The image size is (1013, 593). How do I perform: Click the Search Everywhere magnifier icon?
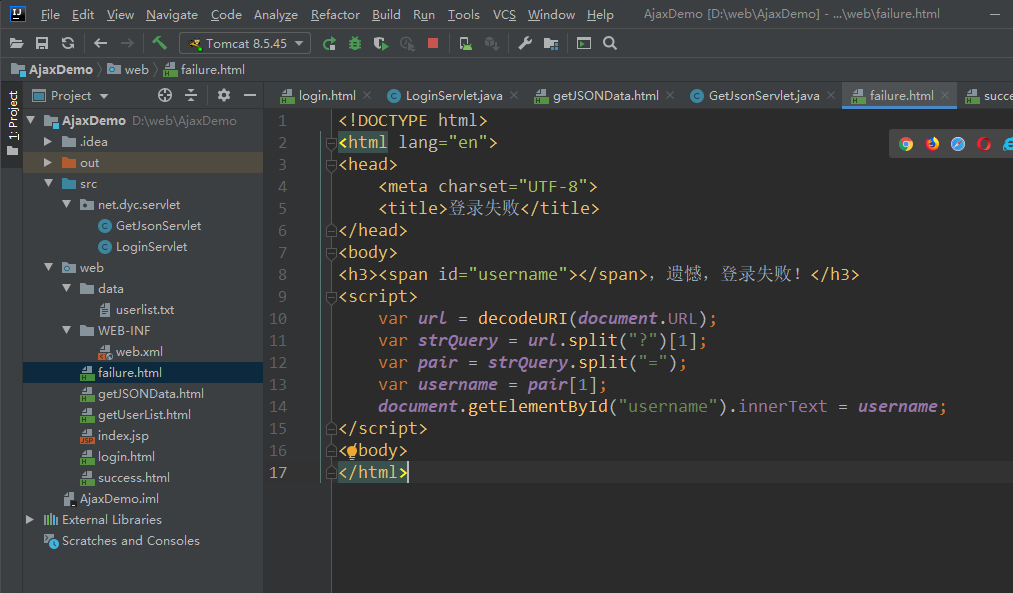click(x=610, y=43)
